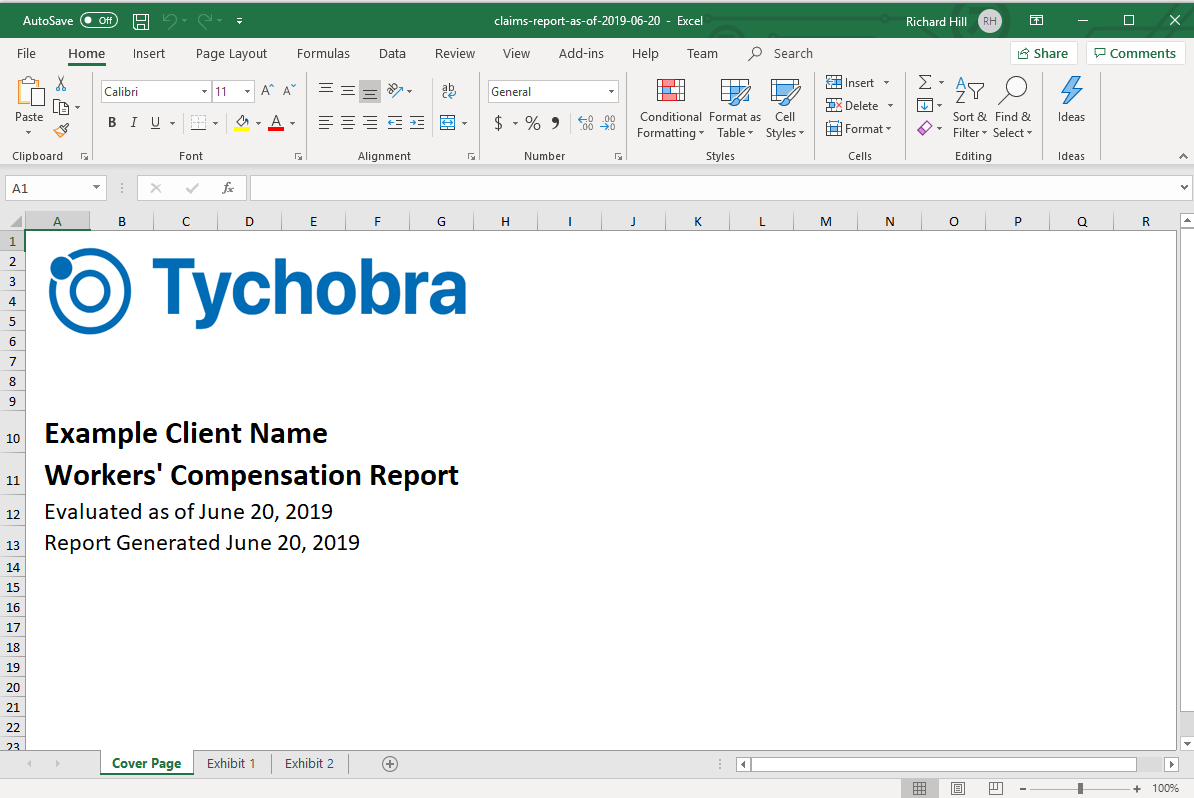The height and width of the screenshot is (798, 1194).
Task: Click Increase Font Size icon
Action: tap(267, 91)
